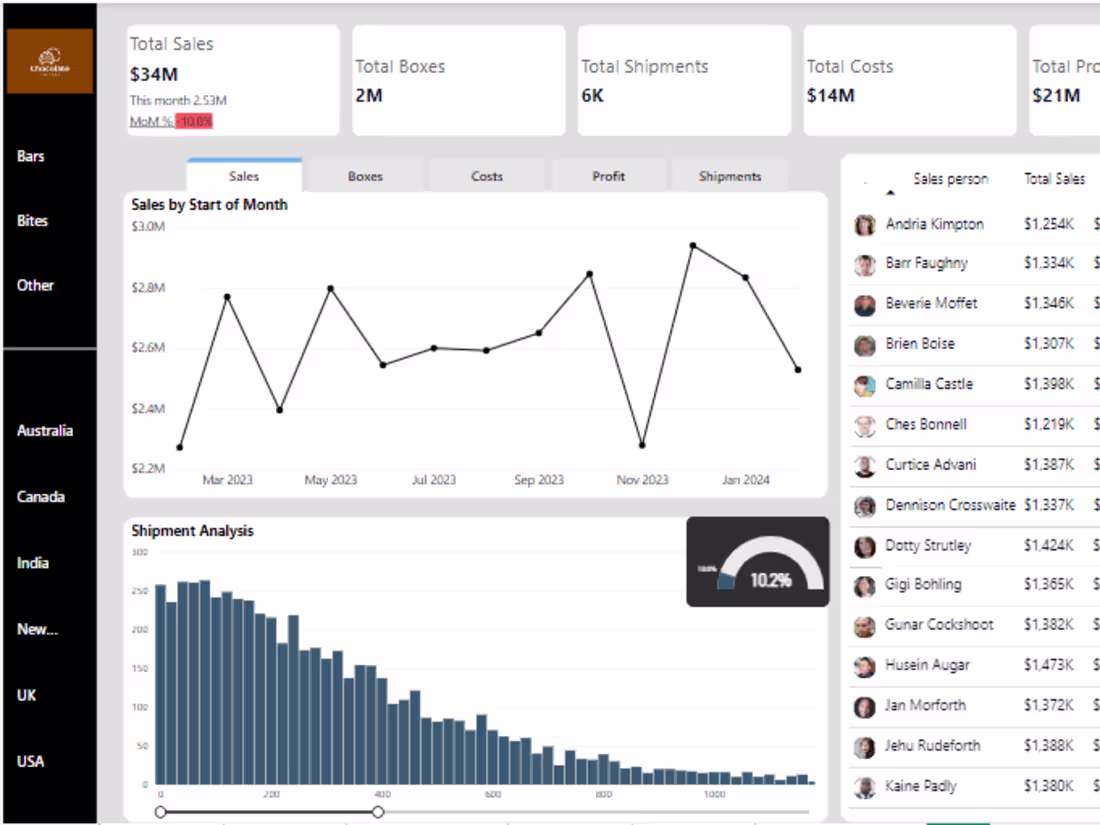The image size is (1100, 825).
Task: Click Gigi Bohling's avatar in the sales table
Action: pyautogui.click(x=864, y=585)
